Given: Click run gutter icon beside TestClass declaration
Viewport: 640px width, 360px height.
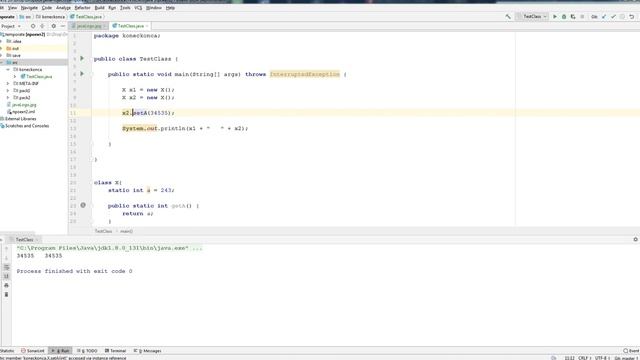Looking at the screenshot, I should tap(82, 59).
